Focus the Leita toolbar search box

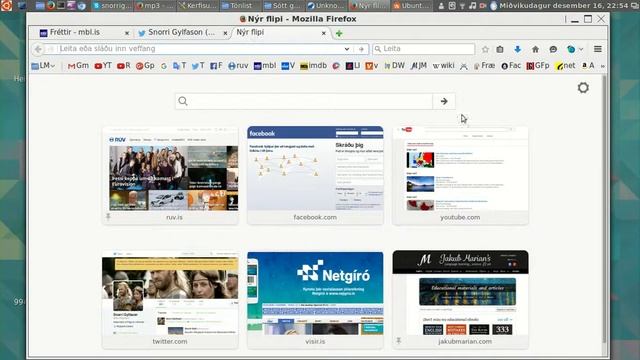pyautogui.click(x=424, y=49)
